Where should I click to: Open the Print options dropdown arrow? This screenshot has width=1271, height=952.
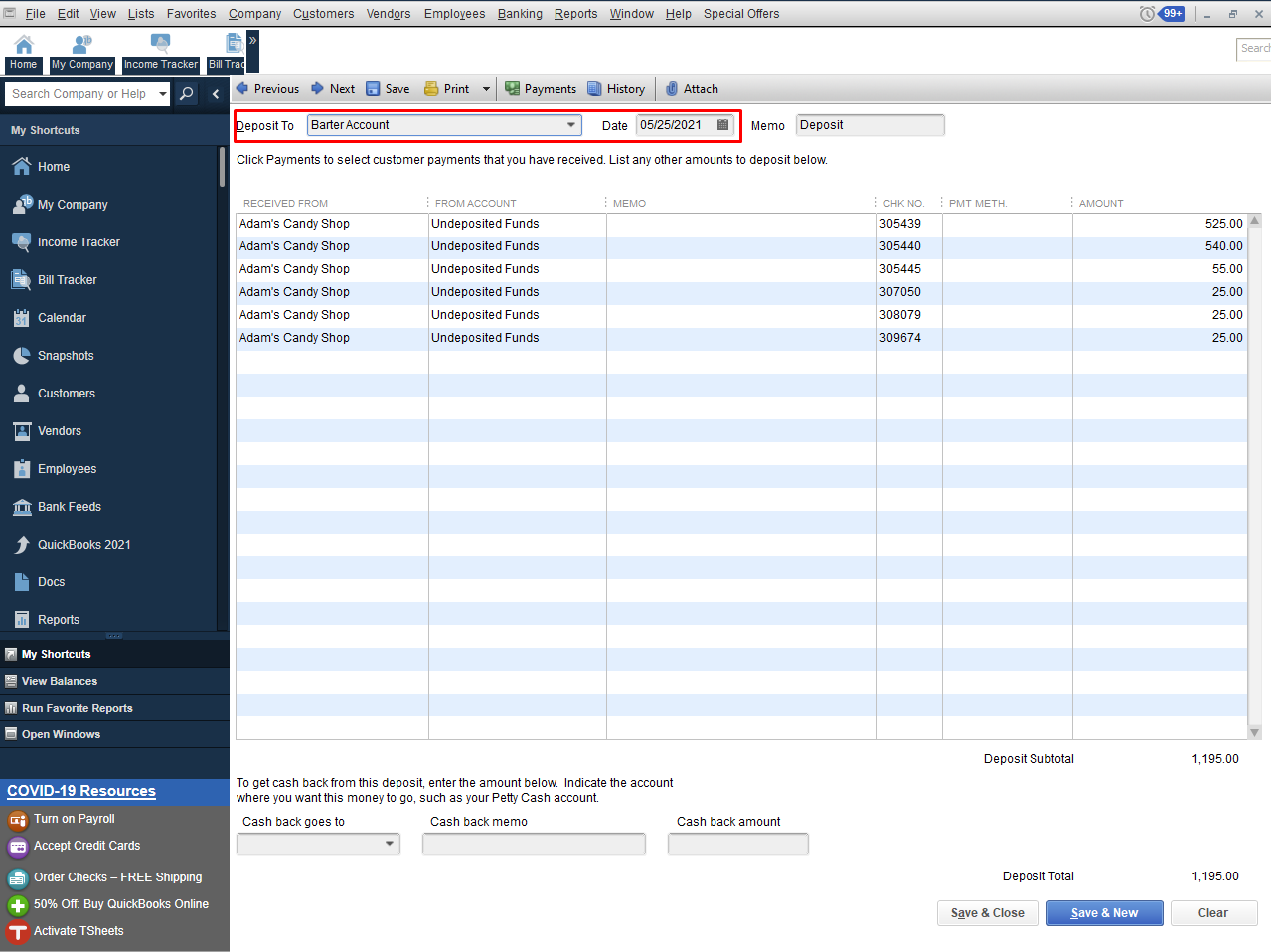486,89
